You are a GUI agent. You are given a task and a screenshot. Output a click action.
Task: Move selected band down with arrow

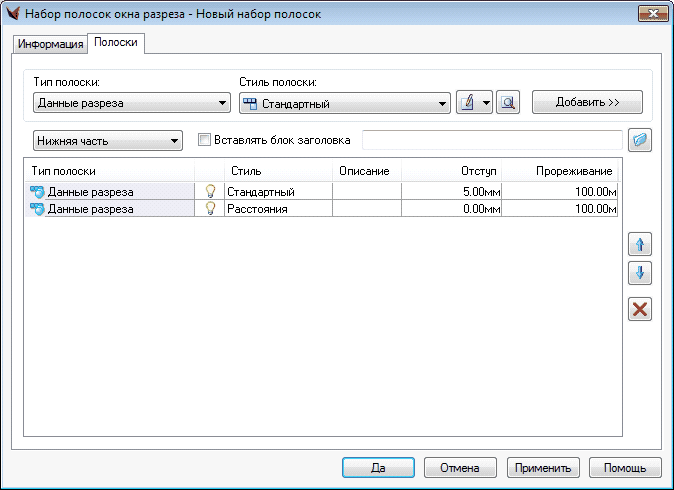tap(640, 272)
